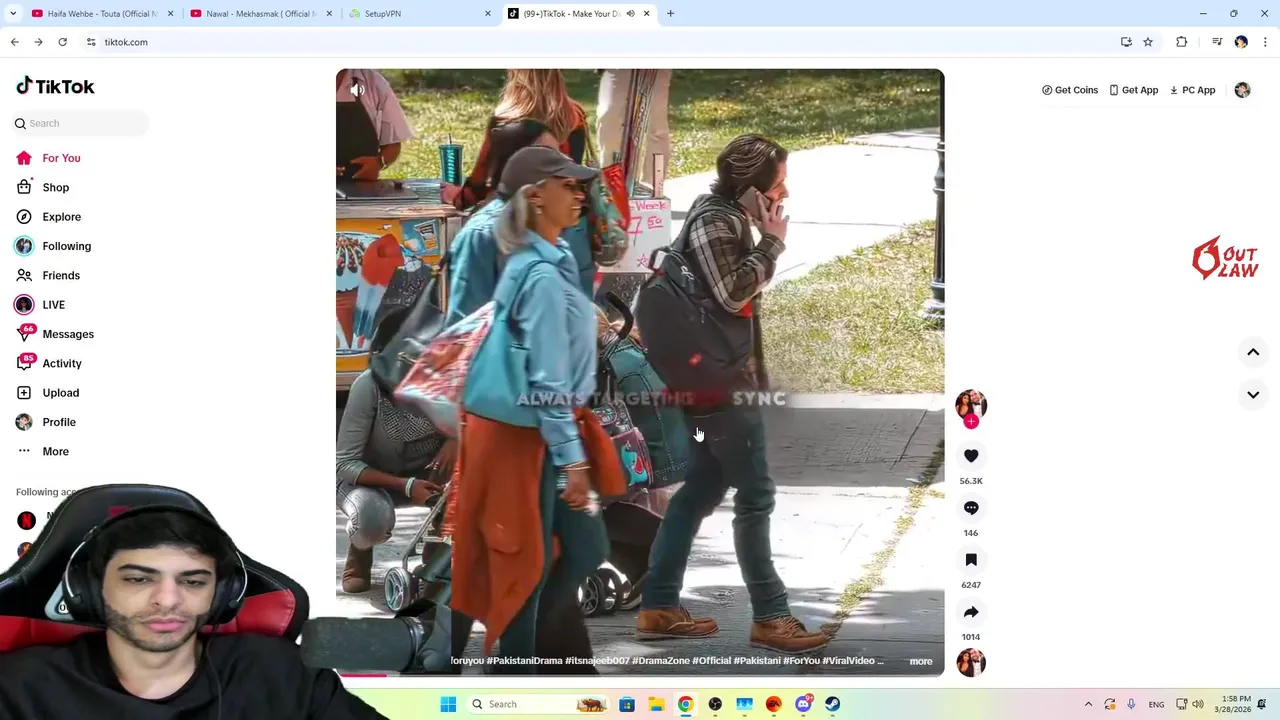Open Discord from the taskbar

(803, 704)
